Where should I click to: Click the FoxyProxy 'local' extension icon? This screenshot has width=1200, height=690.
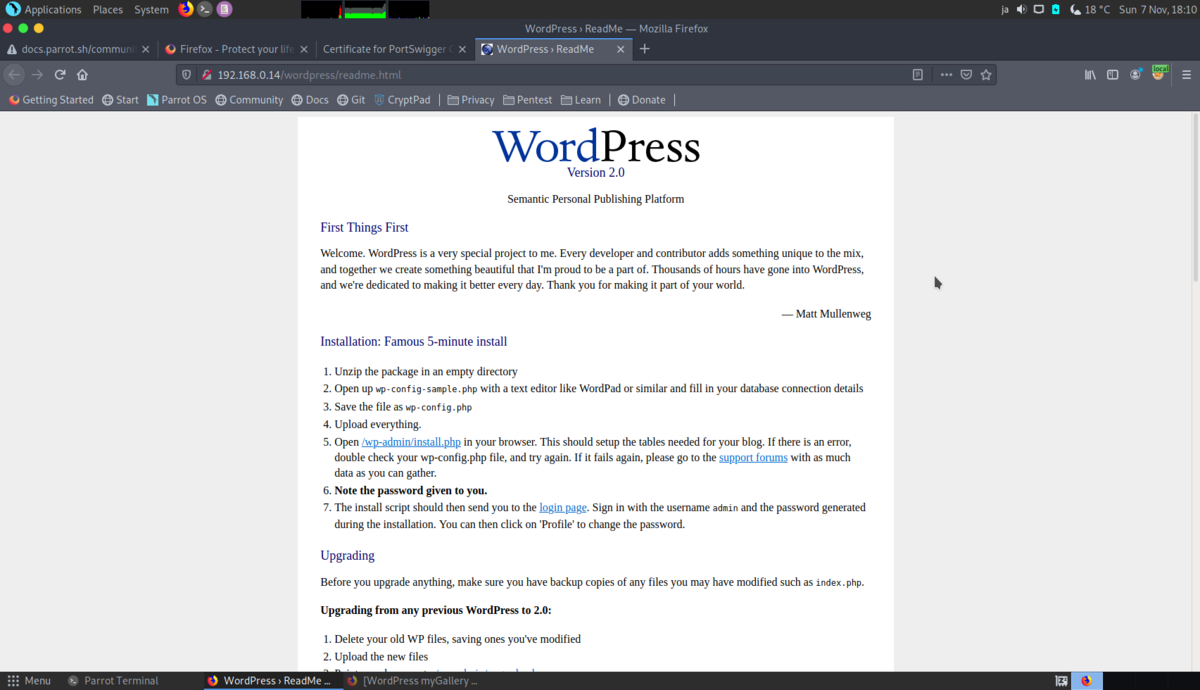point(1159,73)
